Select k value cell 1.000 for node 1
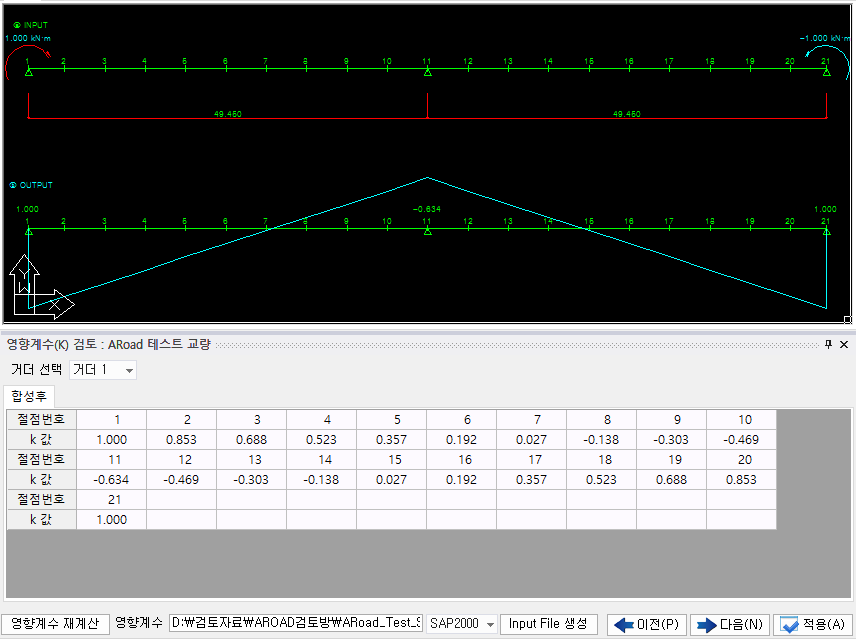 click(x=111, y=440)
